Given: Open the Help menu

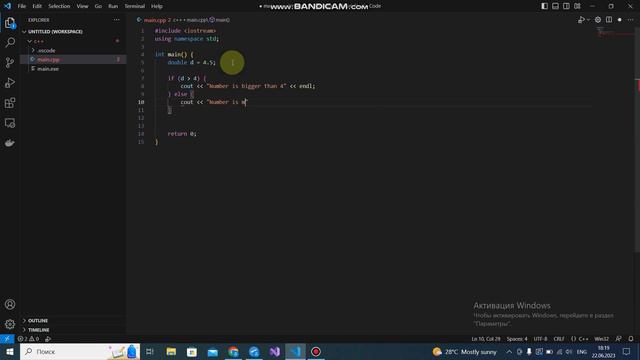Looking at the screenshot, I should point(157,6).
